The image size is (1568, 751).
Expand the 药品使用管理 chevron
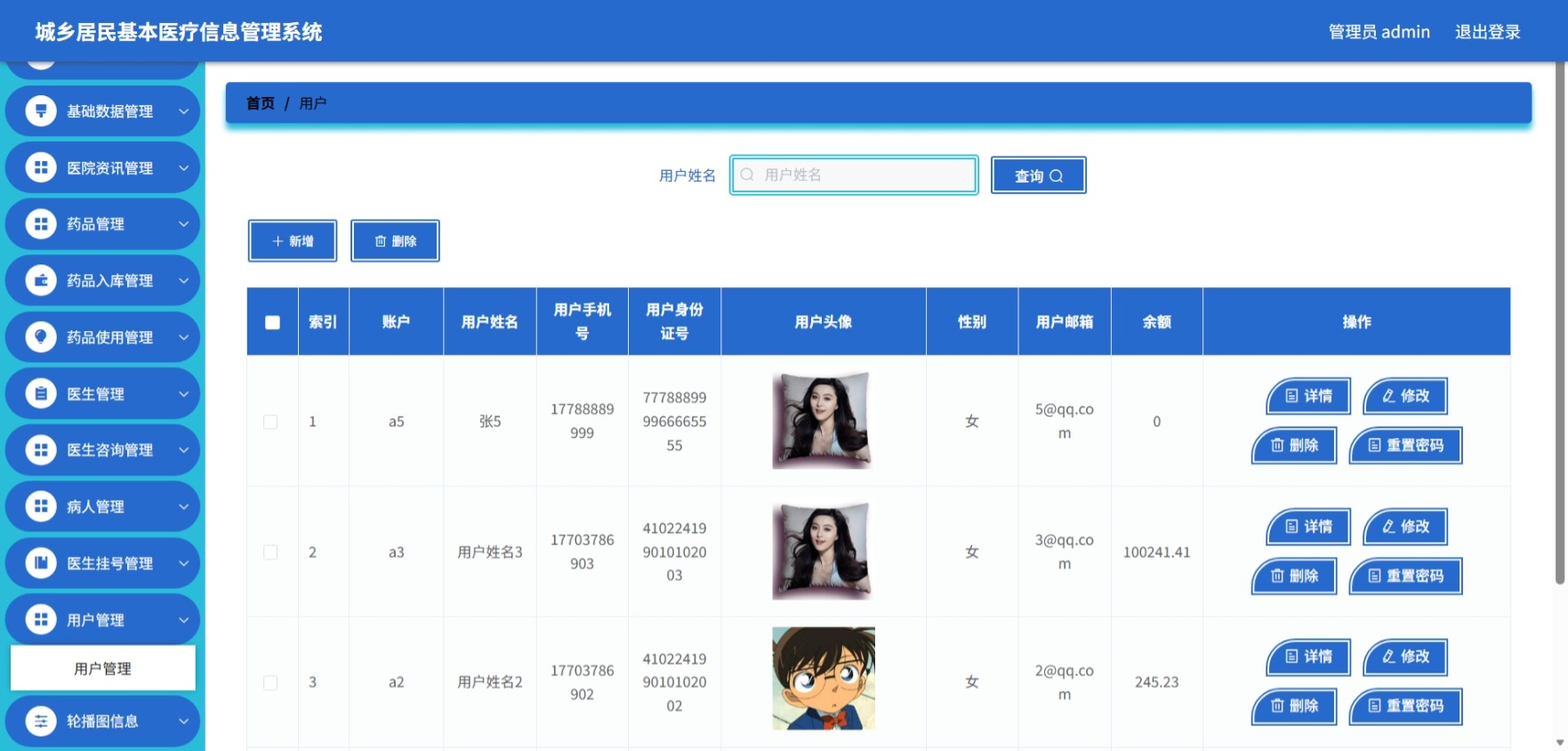coord(183,337)
